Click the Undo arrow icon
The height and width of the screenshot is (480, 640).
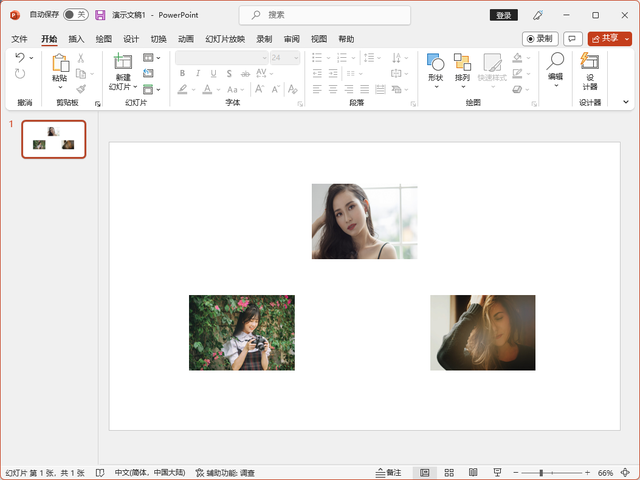pyautogui.click(x=20, y=58)
